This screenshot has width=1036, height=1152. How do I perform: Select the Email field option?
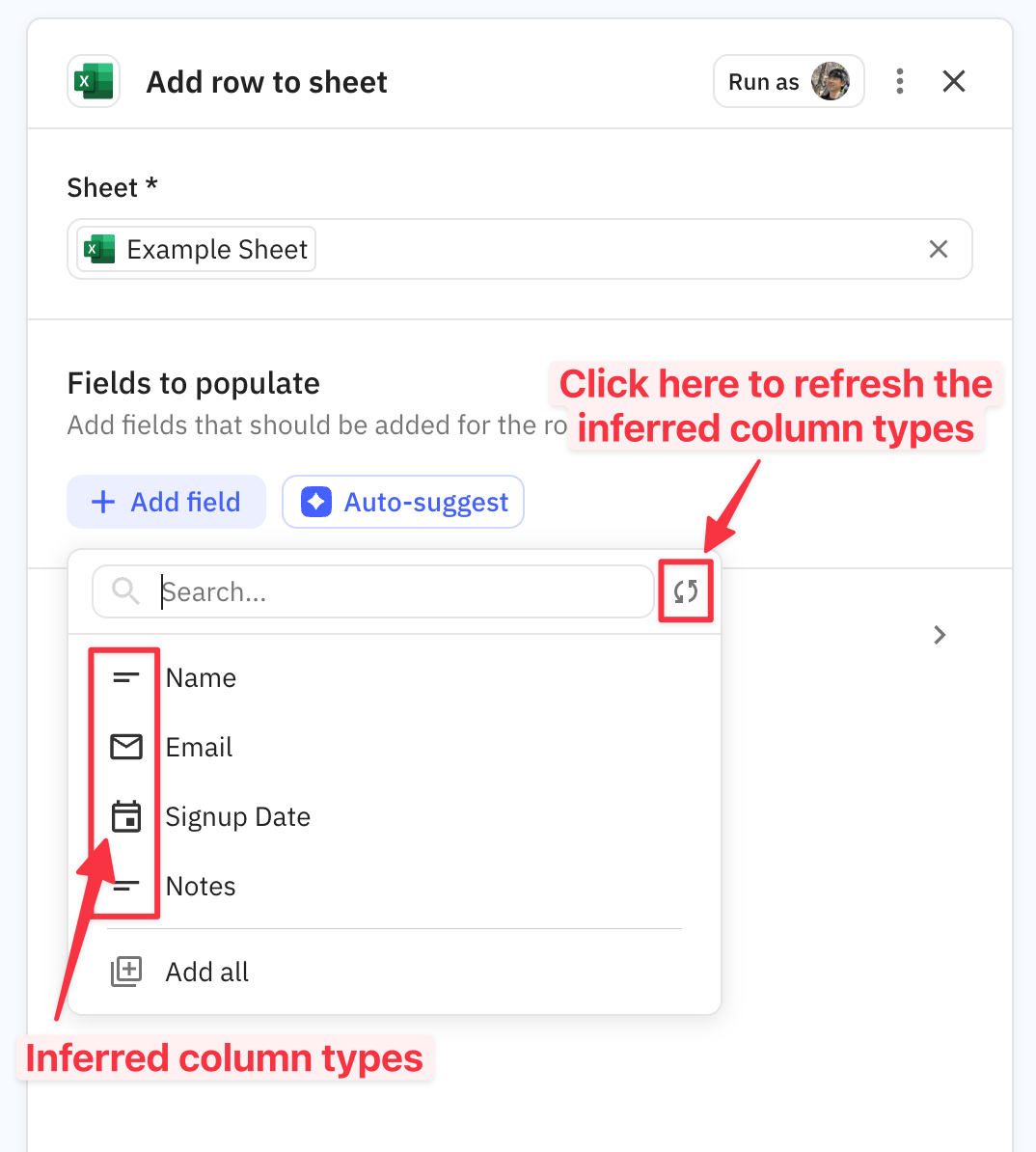(200, 748)
